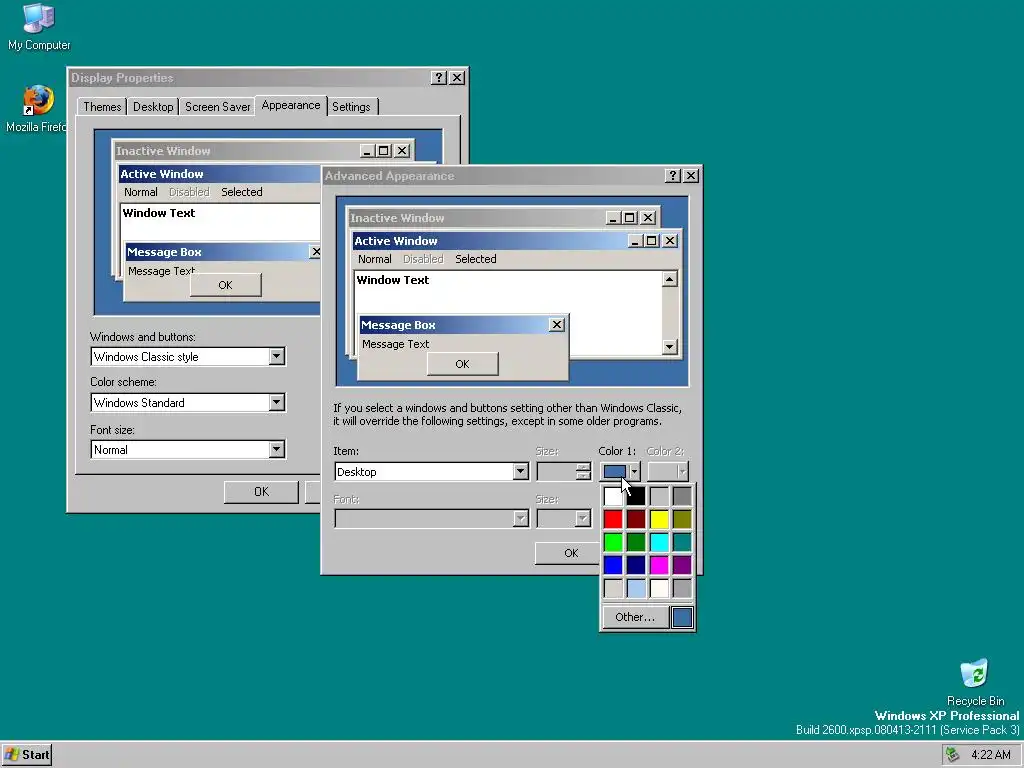Click the OK button inside the Advanced preview Message Box
This screenshot has width=1024, height=768.
pyautogui.click(x=462, y=364)
